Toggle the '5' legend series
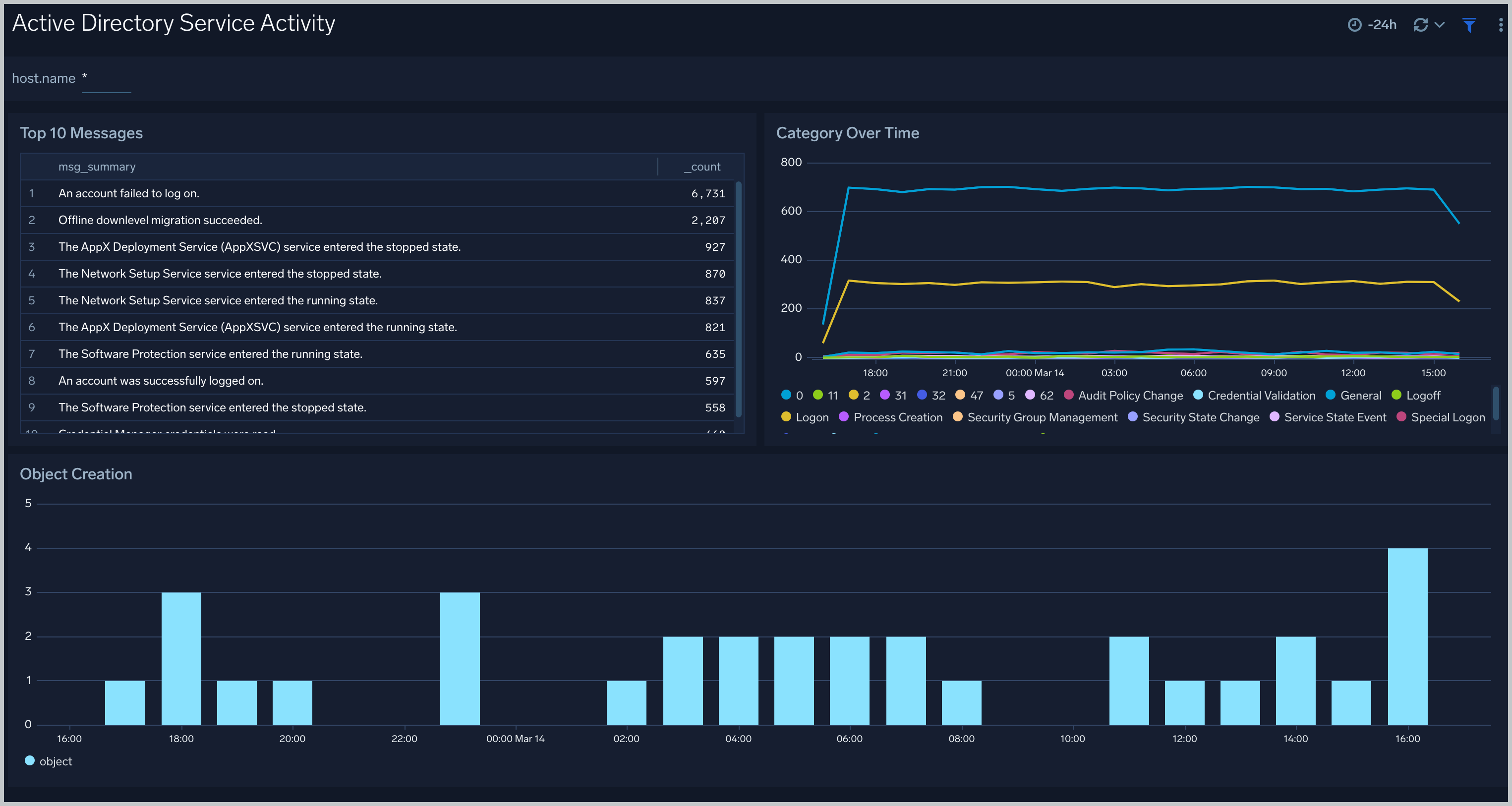Screen dimensions: 1512x806 tap(1004, 395)
